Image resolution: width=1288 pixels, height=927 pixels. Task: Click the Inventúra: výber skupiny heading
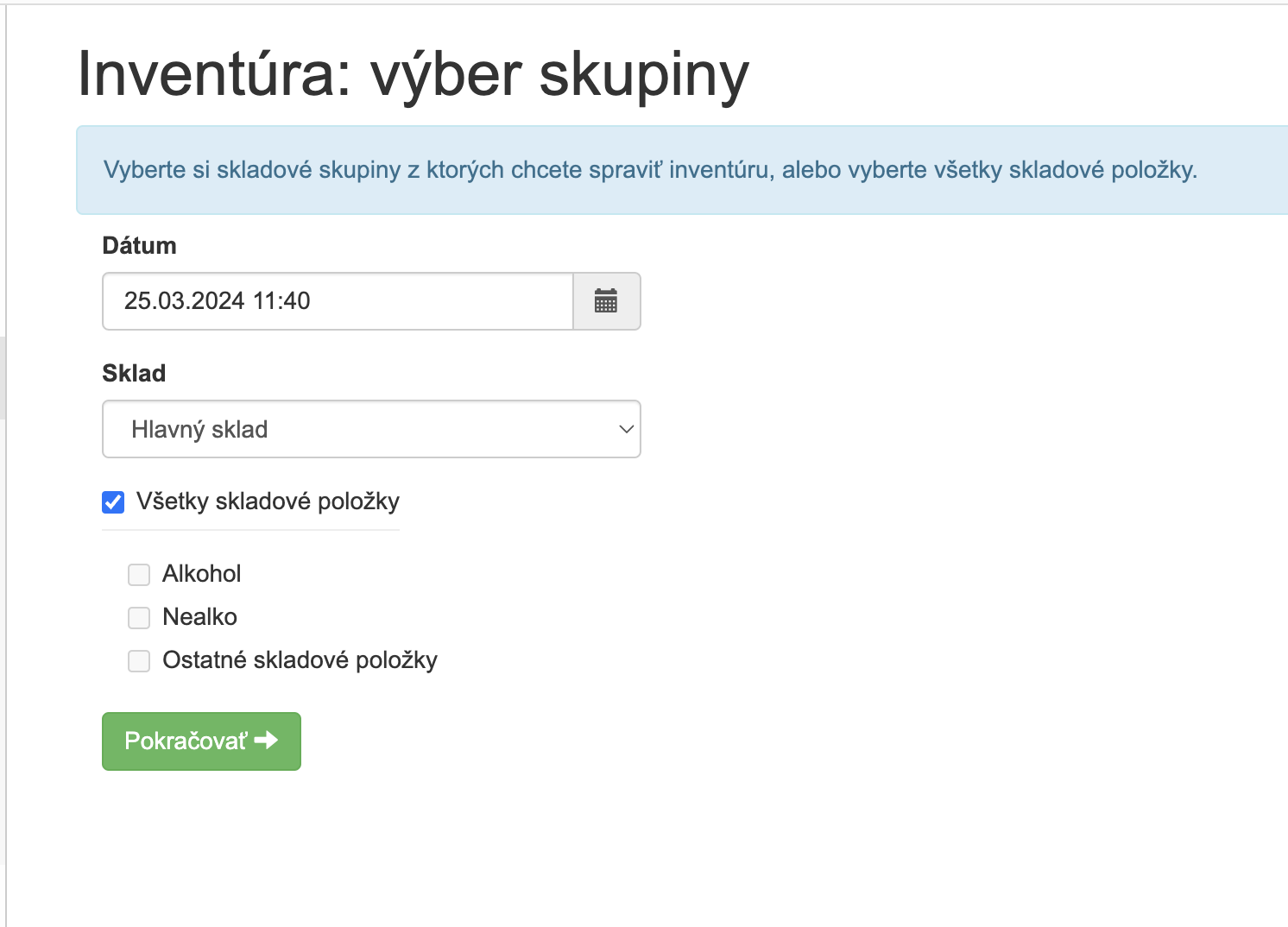413,75
